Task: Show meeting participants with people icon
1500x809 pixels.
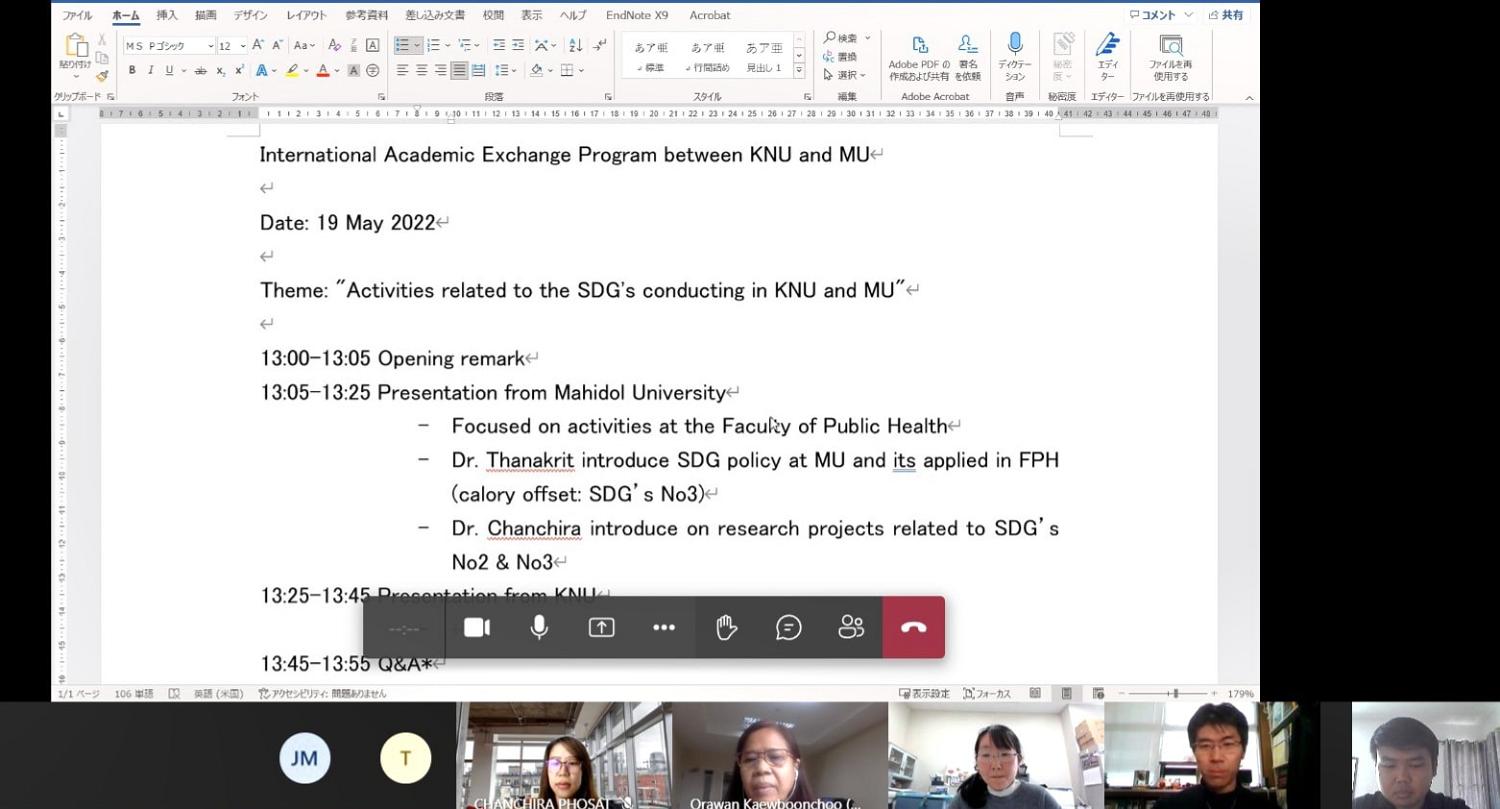Action: coord(851,628)
